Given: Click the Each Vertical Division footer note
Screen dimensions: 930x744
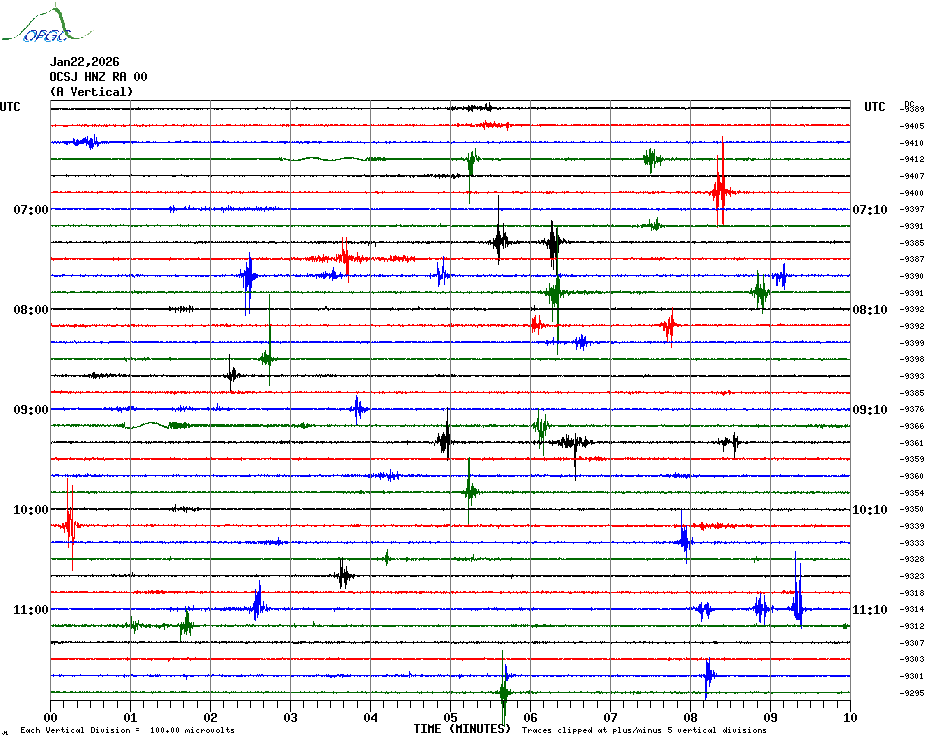Looking at the screenshot, I should tap(127, 731).
